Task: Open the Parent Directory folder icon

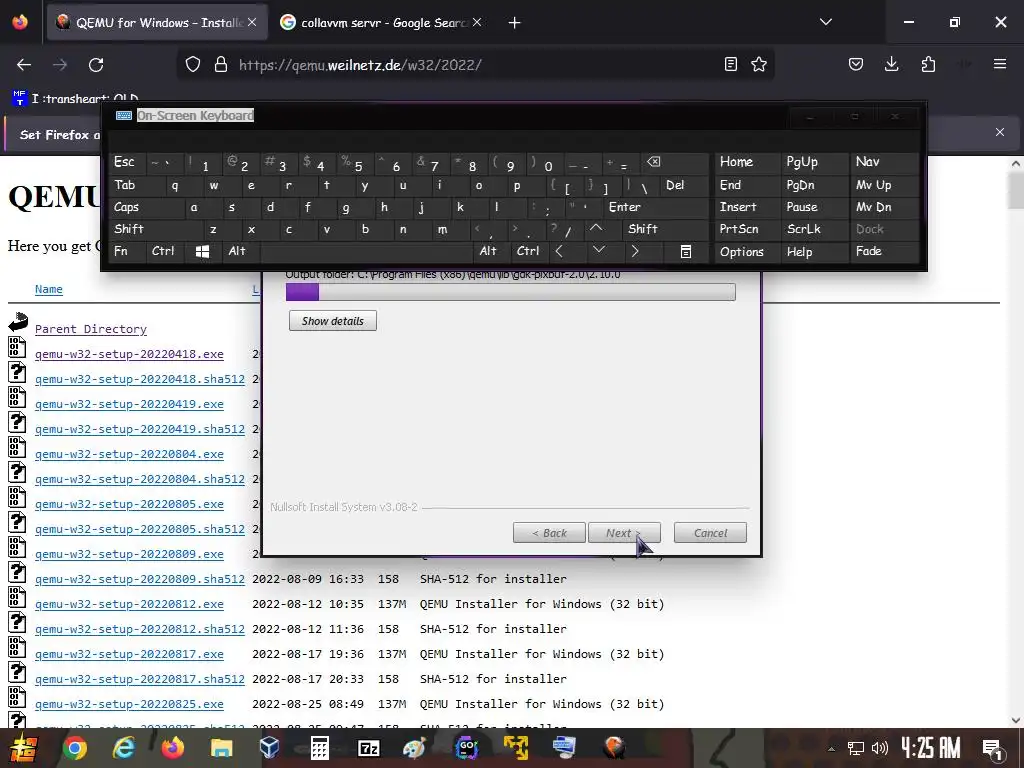Action: [x=18, y=322]
